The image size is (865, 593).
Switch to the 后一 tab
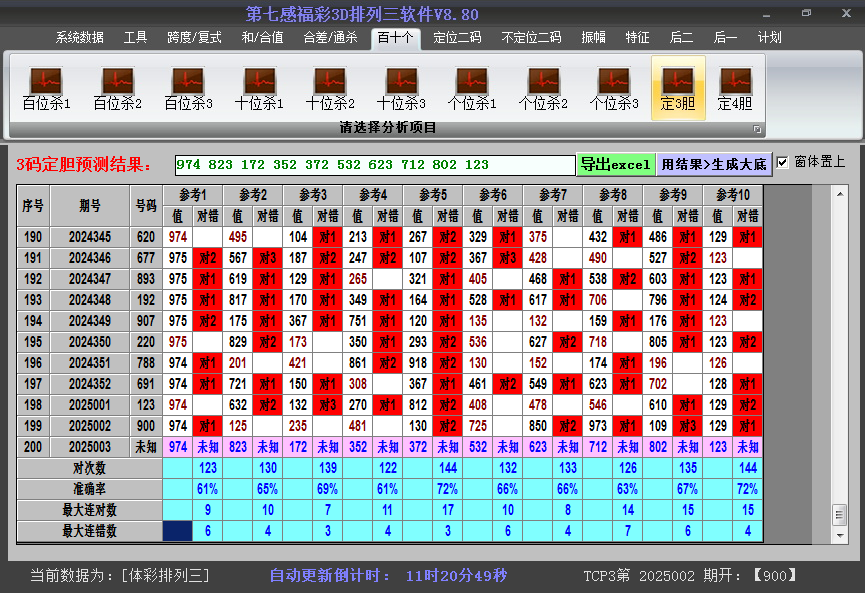tap(725, 38)
